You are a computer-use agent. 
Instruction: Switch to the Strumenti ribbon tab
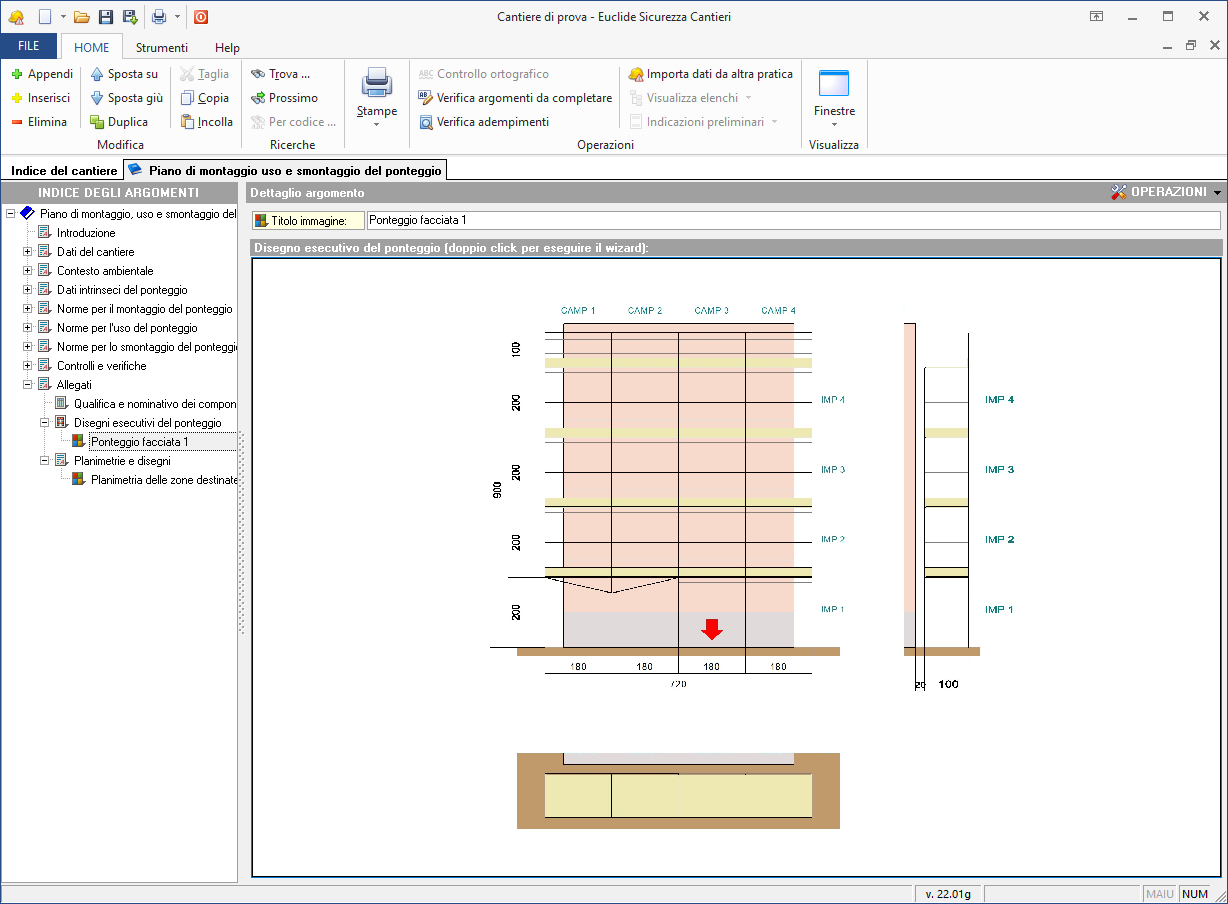pyautogui.click(x=161, y=47)
